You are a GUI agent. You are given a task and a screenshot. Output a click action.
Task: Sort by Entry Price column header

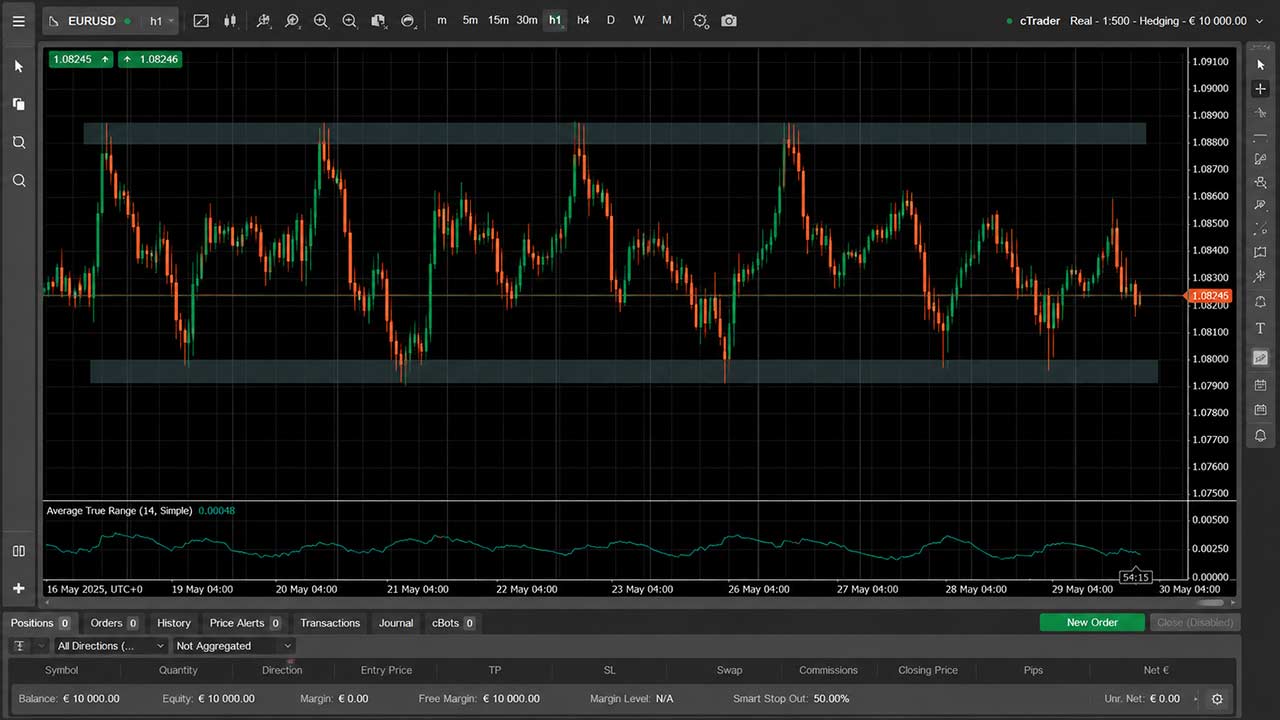386,670
